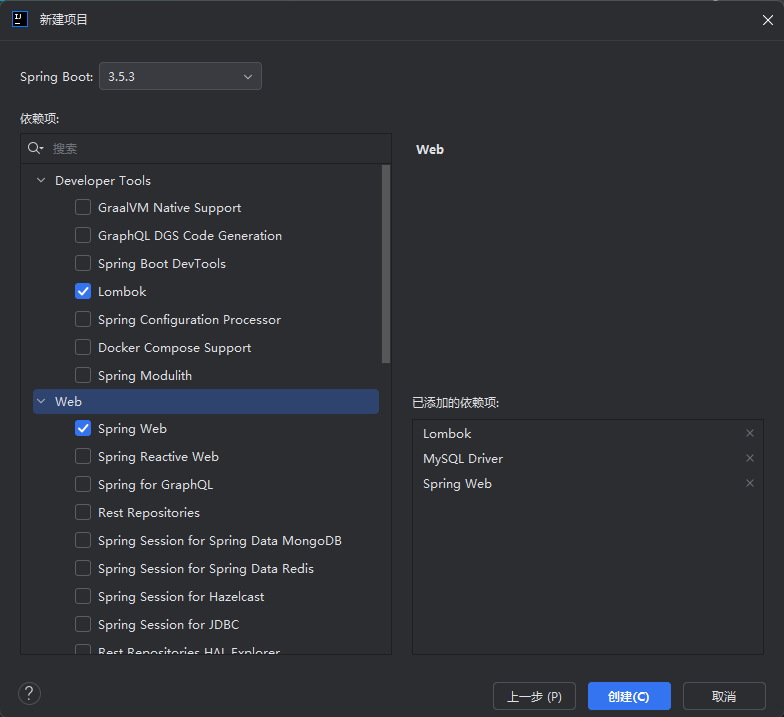Collapse the Developer Tools category

tap(41, 181)
